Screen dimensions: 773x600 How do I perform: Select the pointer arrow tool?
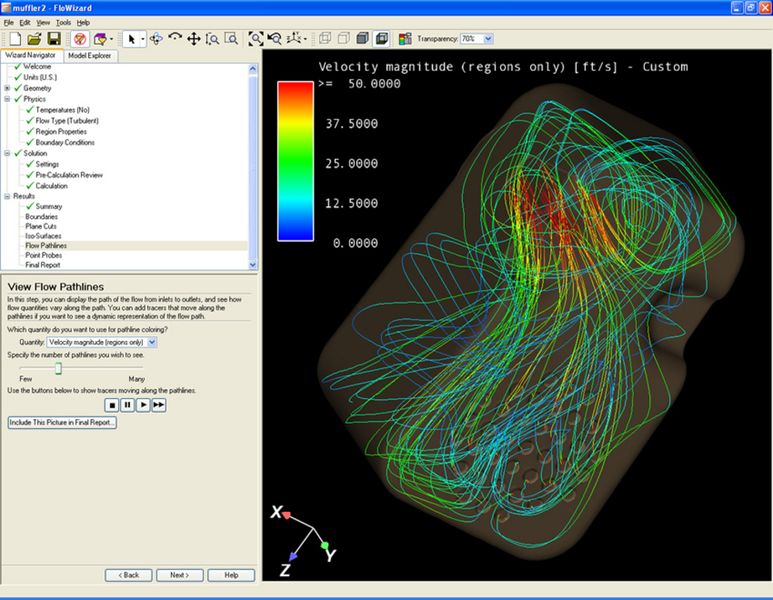131,38
